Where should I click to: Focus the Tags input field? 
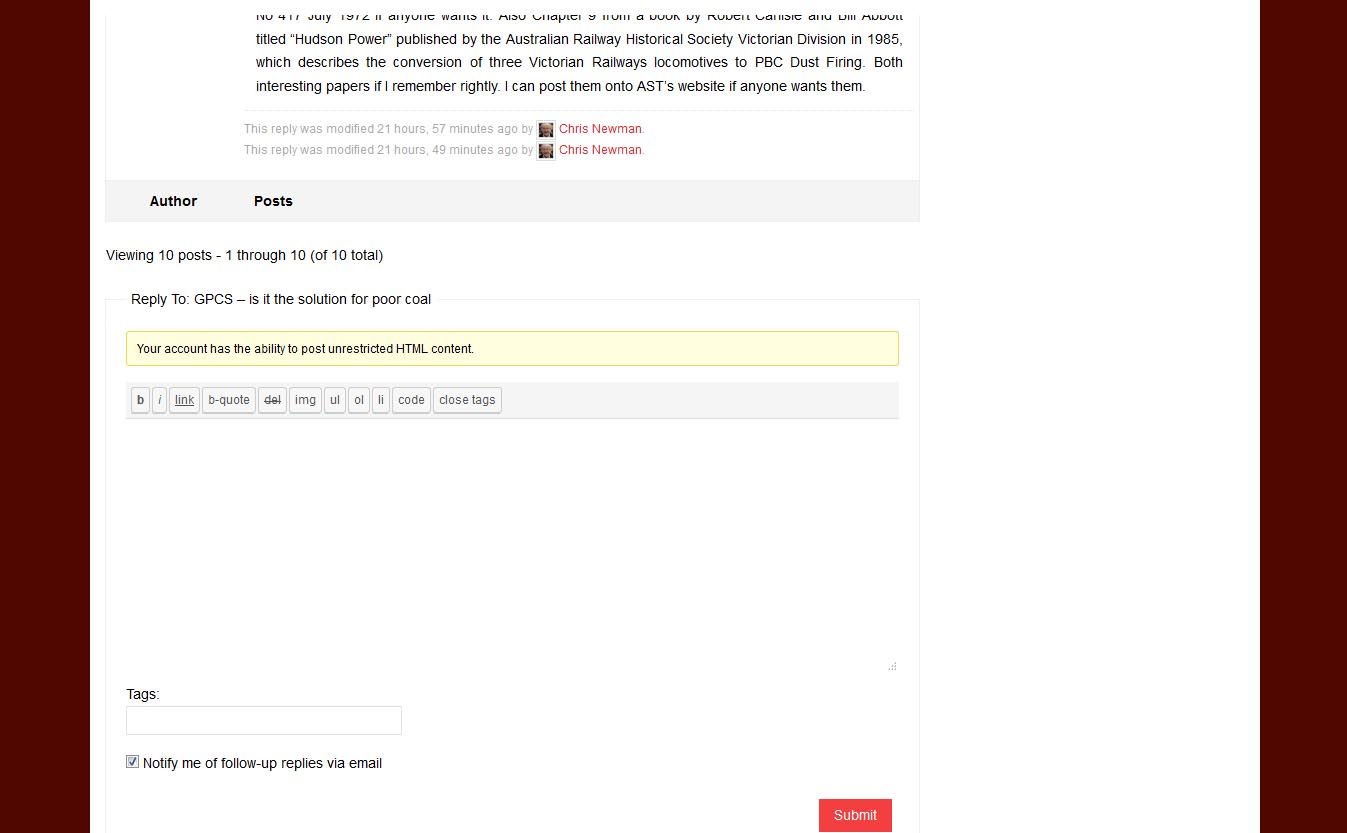(x=263, y=720)
